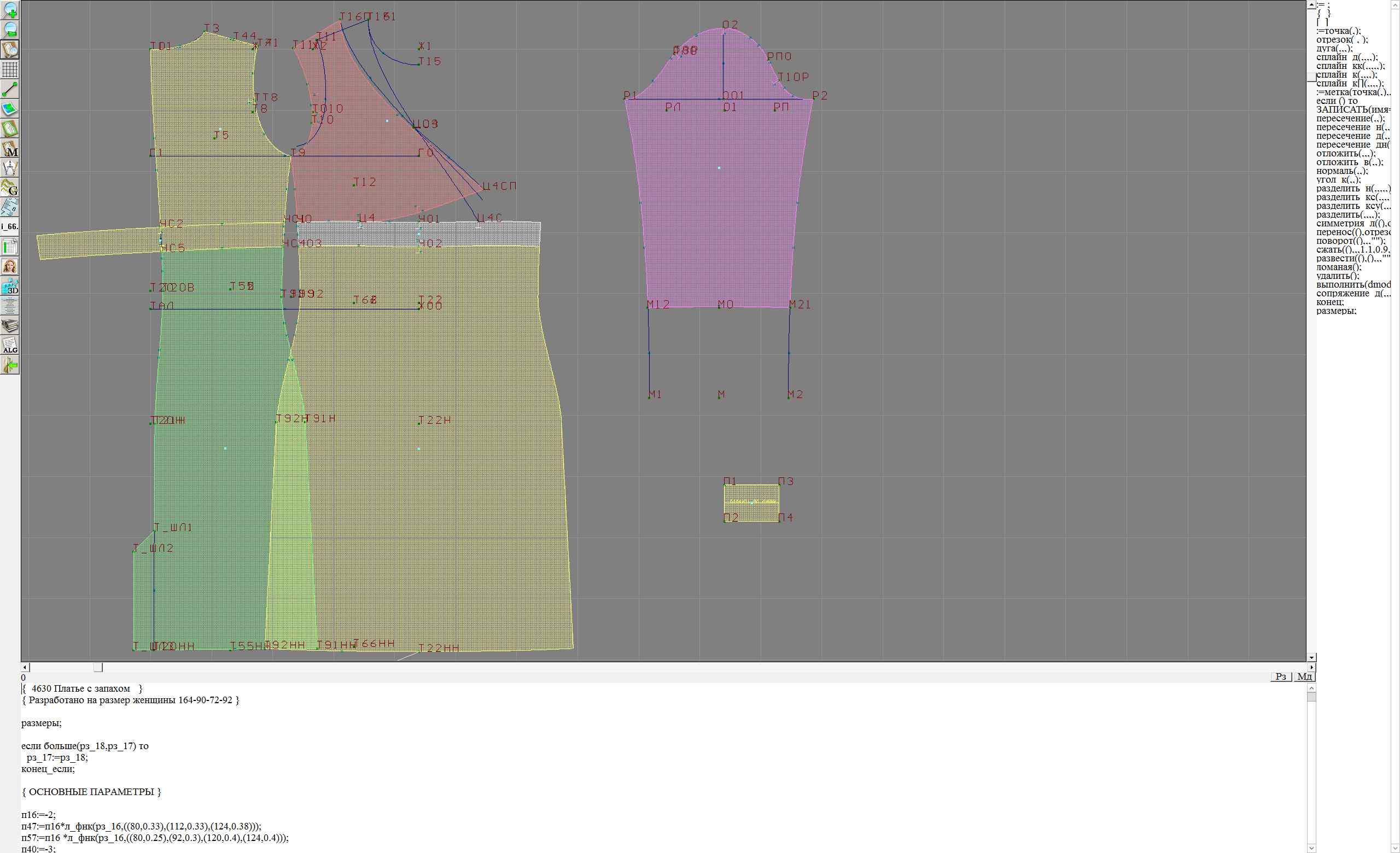This screenshot has width=1400, height=853.
Task: Insert the 'пересечение(..);' command from list
Action: point(1350,119)
